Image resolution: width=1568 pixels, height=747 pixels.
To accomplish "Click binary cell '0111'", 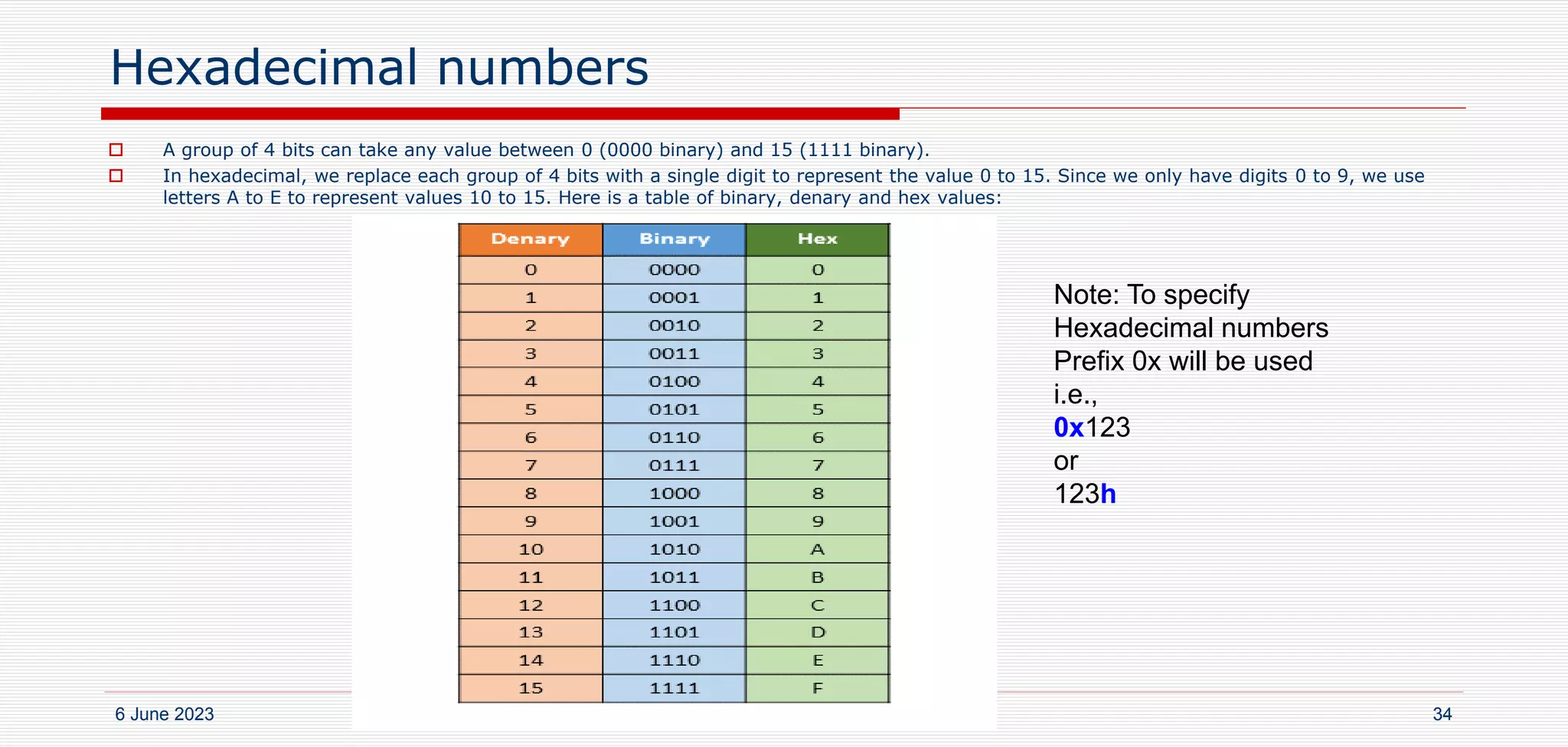I will [x=675, y=465].
